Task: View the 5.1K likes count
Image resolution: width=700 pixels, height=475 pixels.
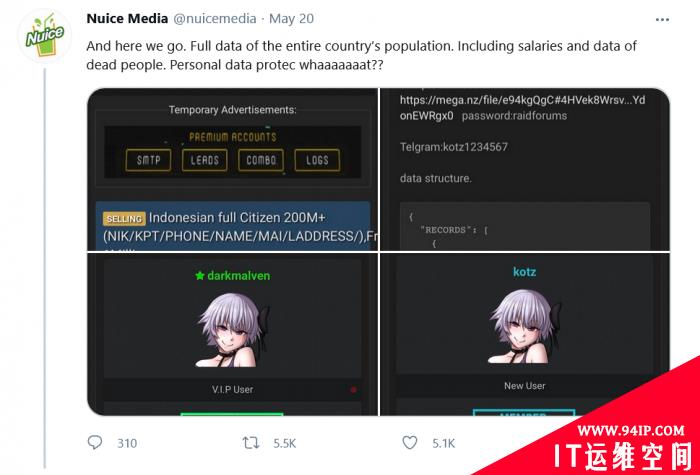Action: (x=443, y=443)
